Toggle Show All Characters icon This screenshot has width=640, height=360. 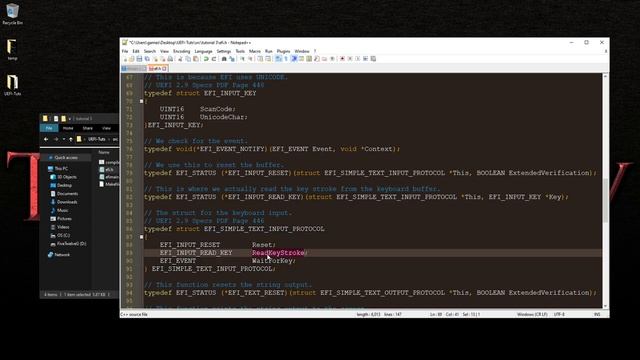tap(286, 59)
